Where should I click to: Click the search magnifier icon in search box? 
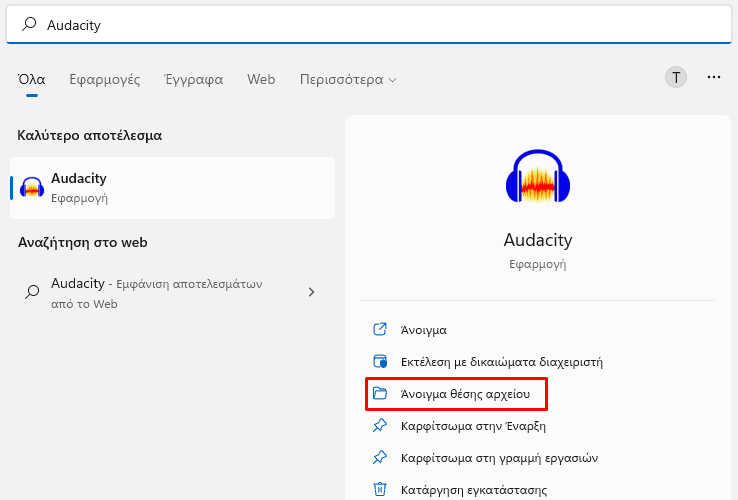coord(29,24)
